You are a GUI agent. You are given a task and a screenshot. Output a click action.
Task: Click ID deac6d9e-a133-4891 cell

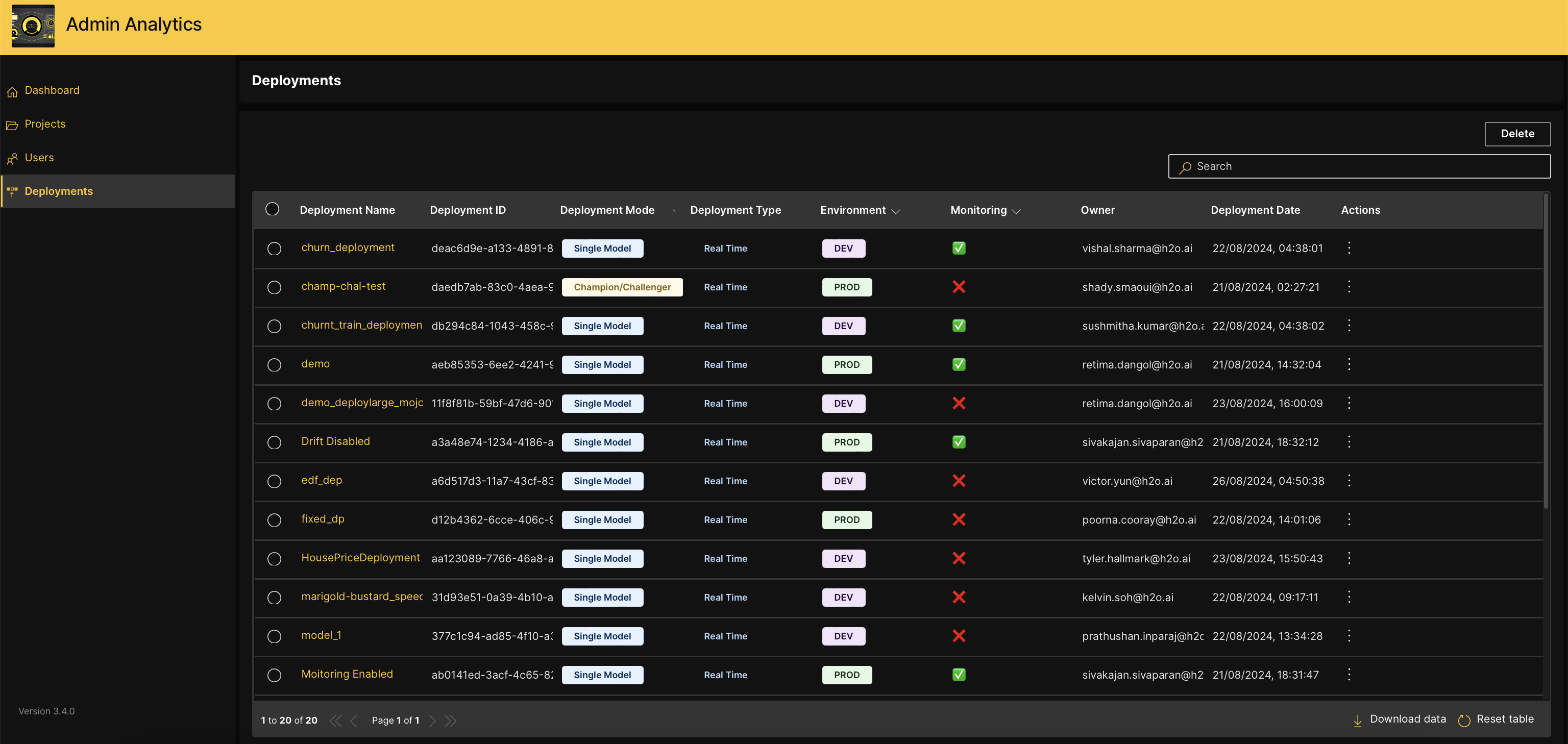pyautogui.click(x=492, y=248)
